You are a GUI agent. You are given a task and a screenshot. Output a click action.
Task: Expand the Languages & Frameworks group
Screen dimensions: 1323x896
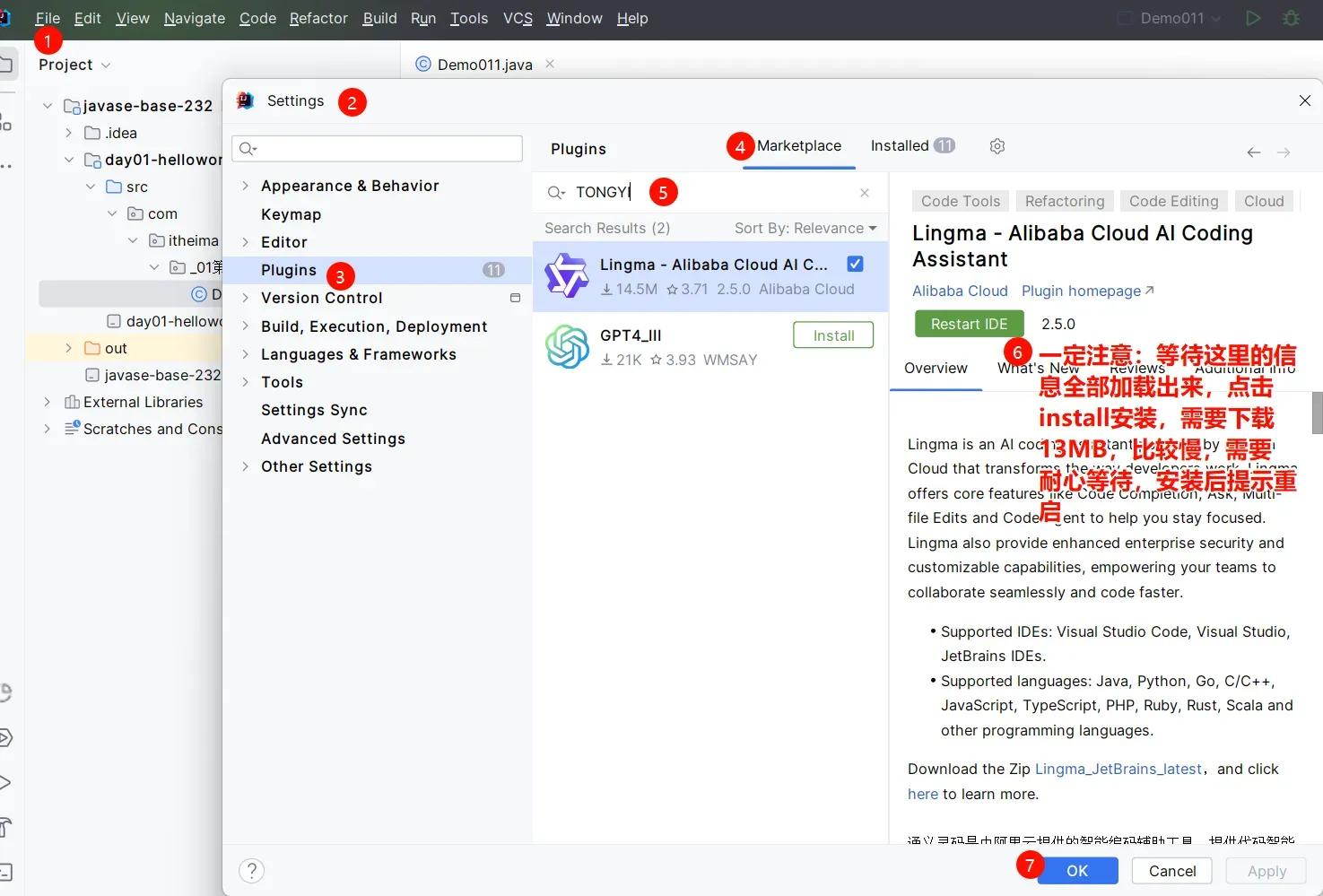(x=245, y=354)
